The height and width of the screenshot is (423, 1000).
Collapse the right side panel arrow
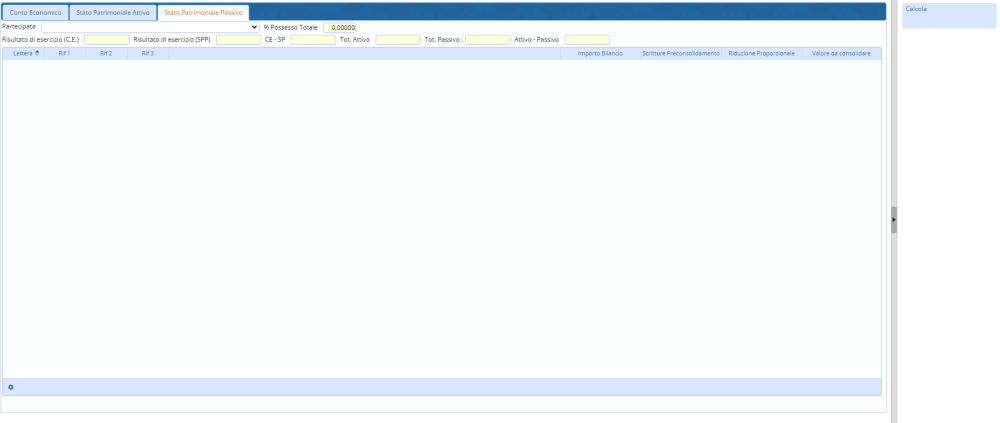click(894, 218)
